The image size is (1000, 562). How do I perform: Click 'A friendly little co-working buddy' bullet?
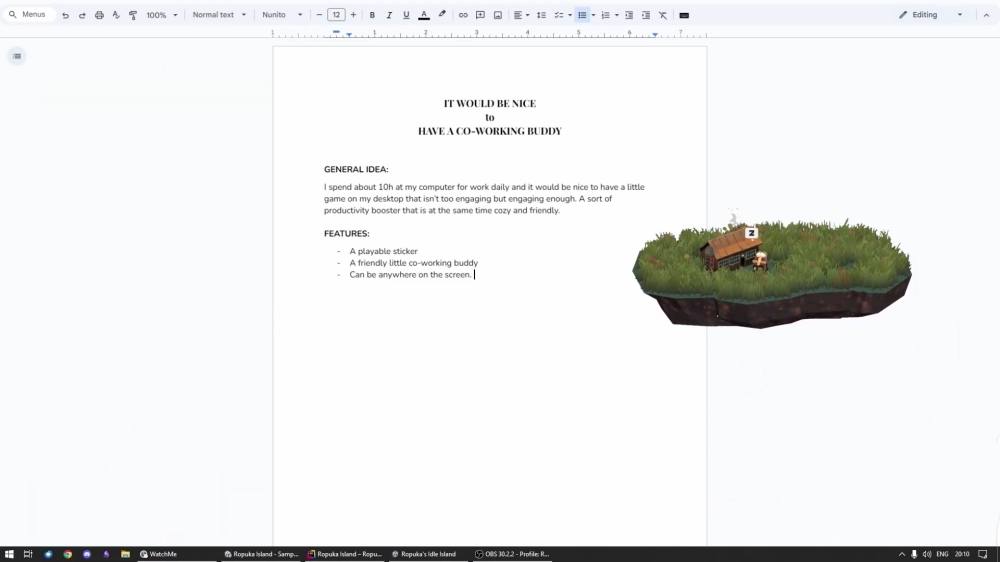(413, 263)
